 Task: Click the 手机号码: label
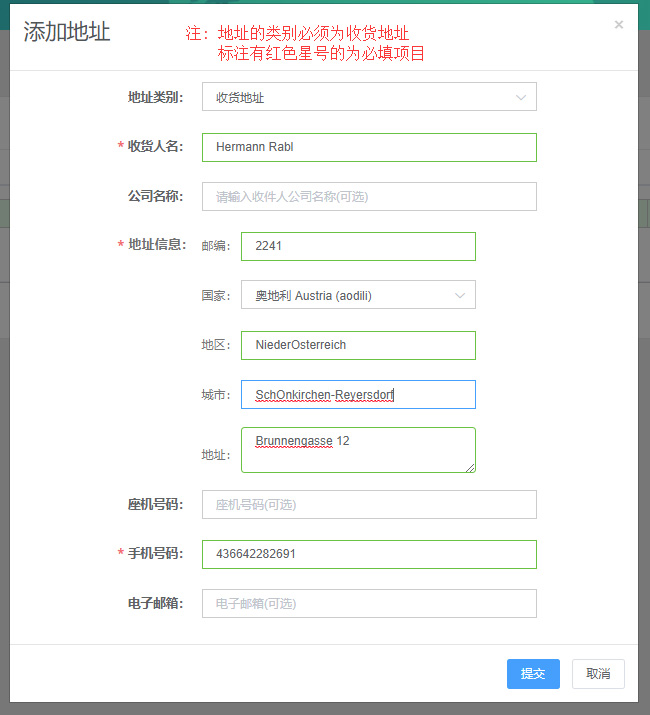click(x=156, y=554)
